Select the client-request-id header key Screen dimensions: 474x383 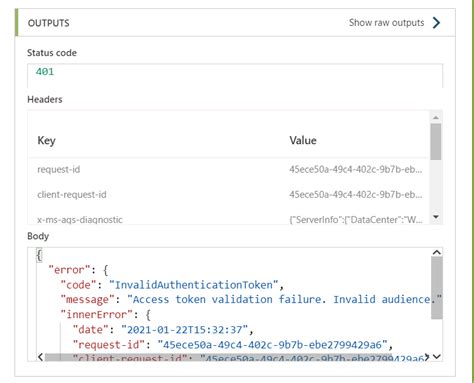[72, 194]
